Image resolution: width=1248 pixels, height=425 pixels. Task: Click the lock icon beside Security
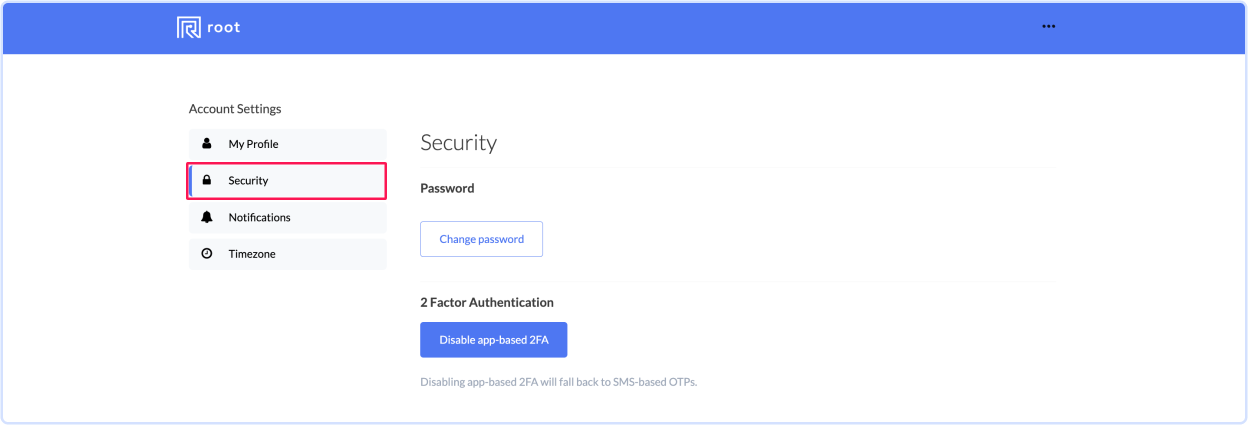[207, 181]
